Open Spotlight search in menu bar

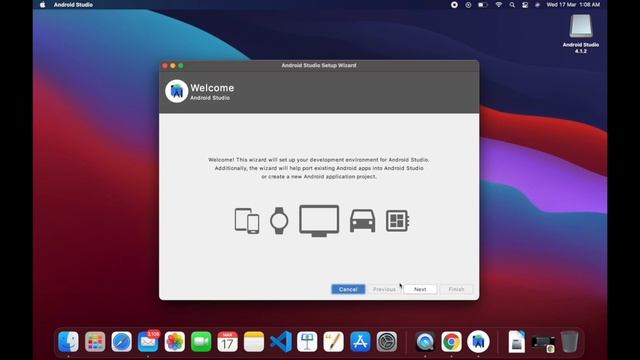pyautogui.click(x=512, y=5)
